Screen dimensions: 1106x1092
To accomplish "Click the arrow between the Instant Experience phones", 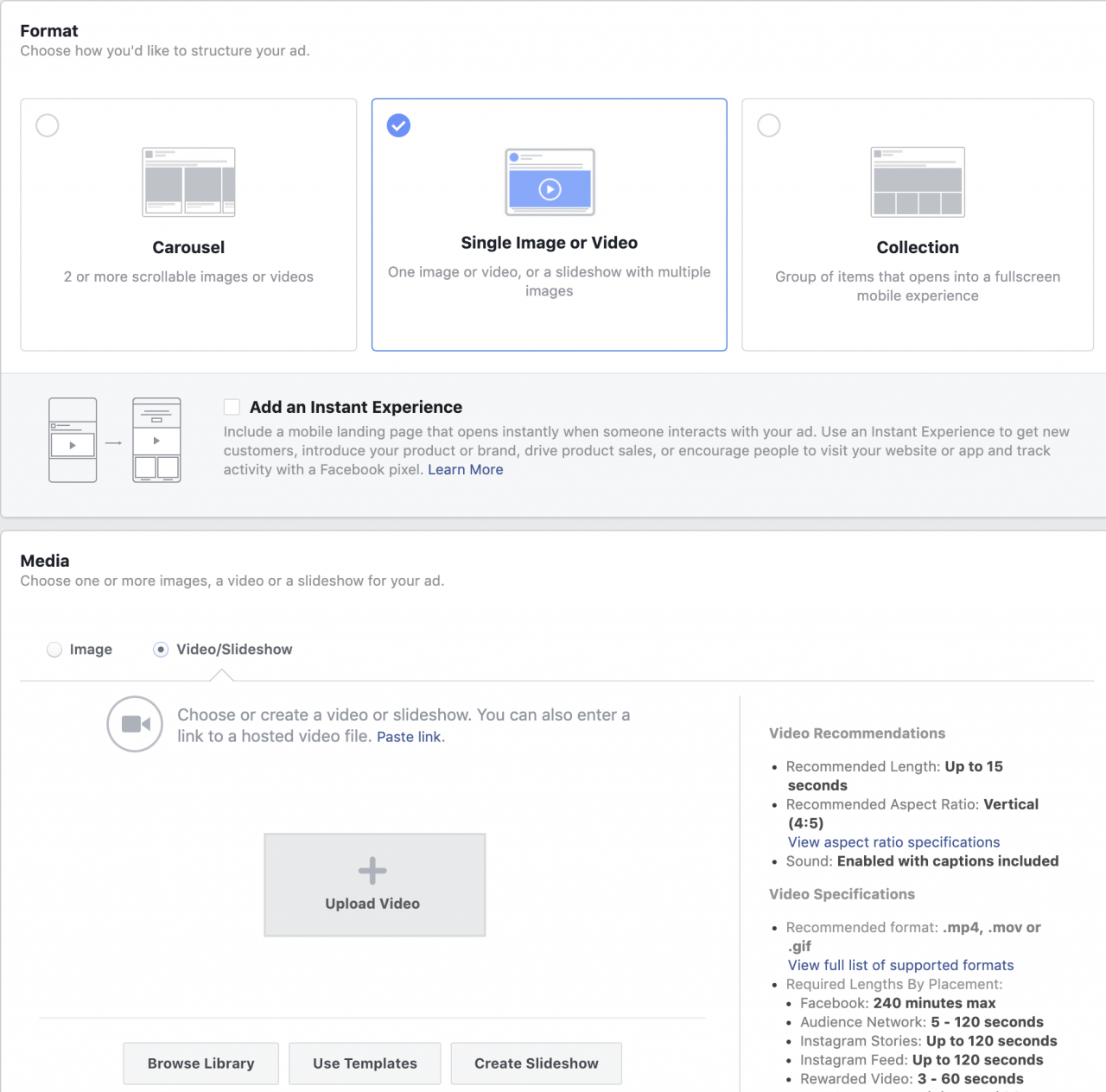I will [x=113, y=441].
